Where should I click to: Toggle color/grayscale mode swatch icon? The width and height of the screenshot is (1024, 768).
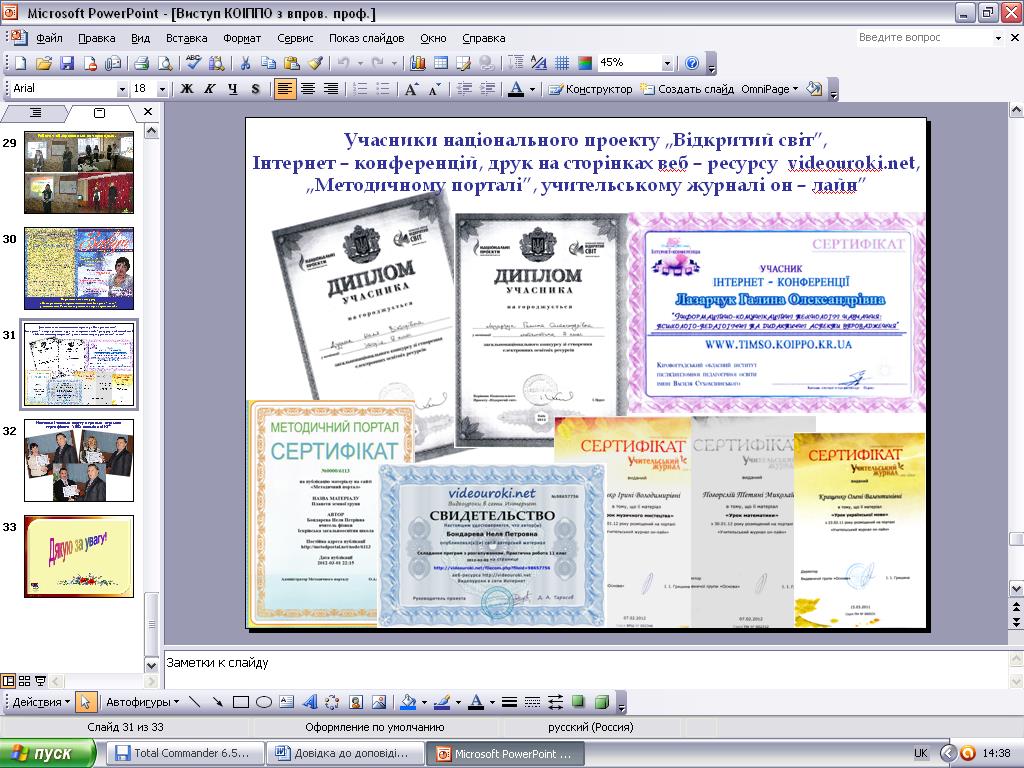pyautogui.click(x=584, y=63)
